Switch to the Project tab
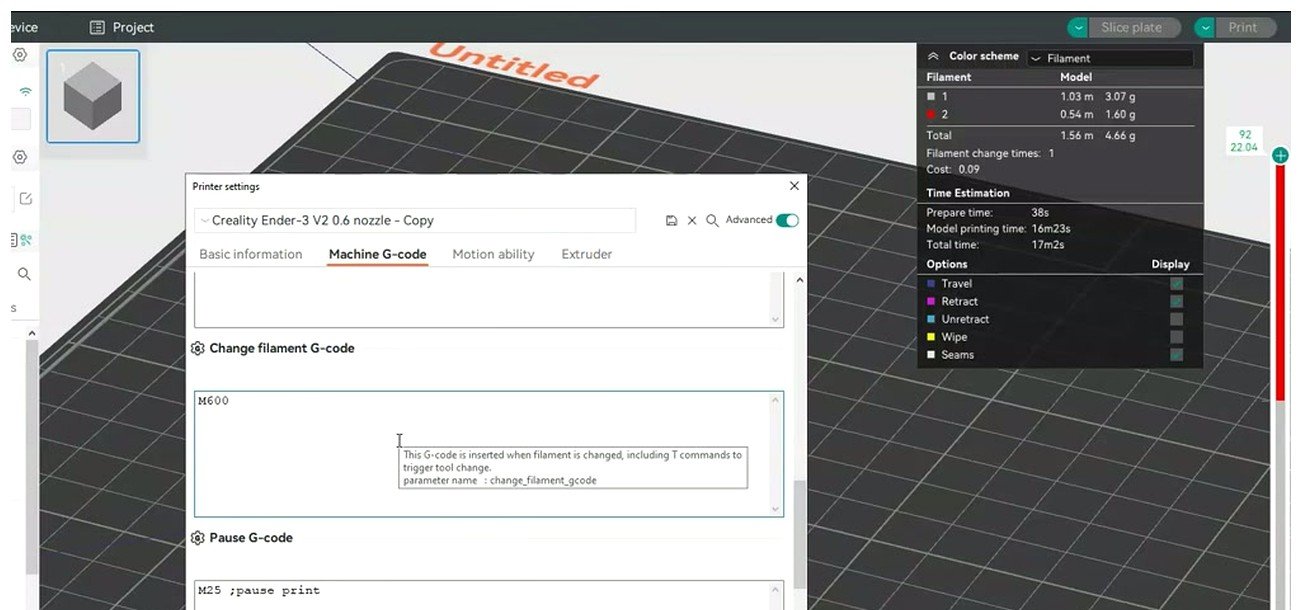Image resolution: width=1302 pixels, height=610 pixels. pyautogui.click(x=122, y=28)
